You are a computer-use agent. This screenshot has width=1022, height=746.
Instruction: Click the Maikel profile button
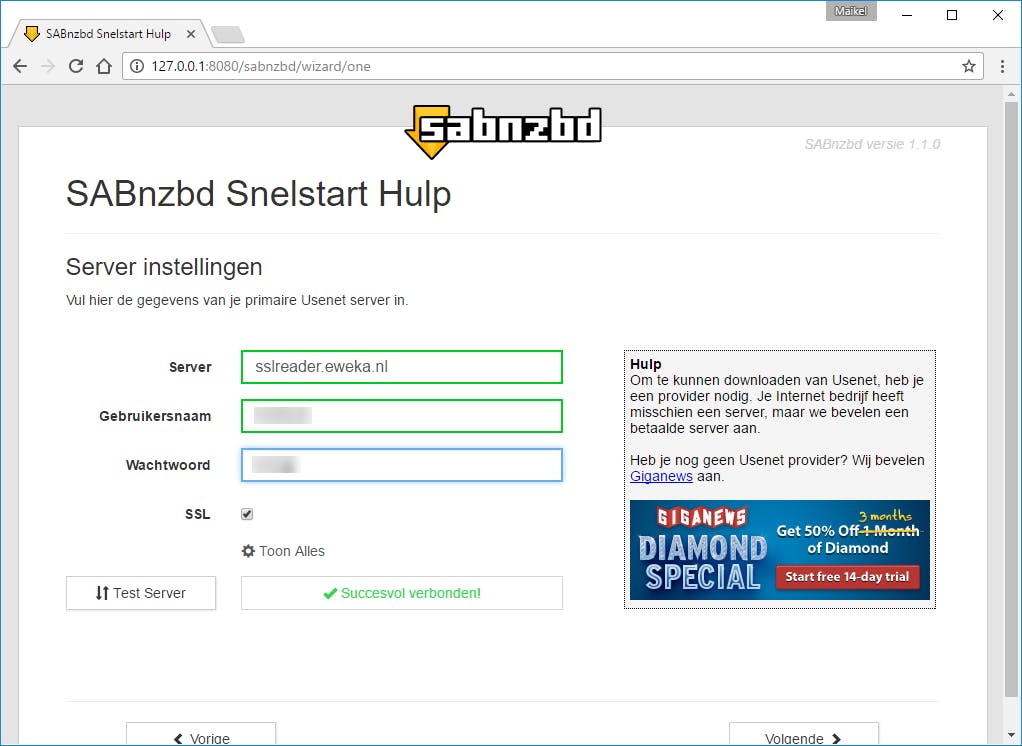click(x=851, y=11)
